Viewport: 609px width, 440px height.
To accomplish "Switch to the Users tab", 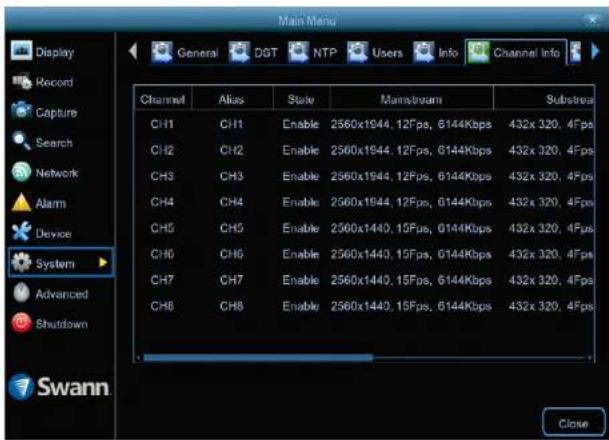I will [375, 52].
